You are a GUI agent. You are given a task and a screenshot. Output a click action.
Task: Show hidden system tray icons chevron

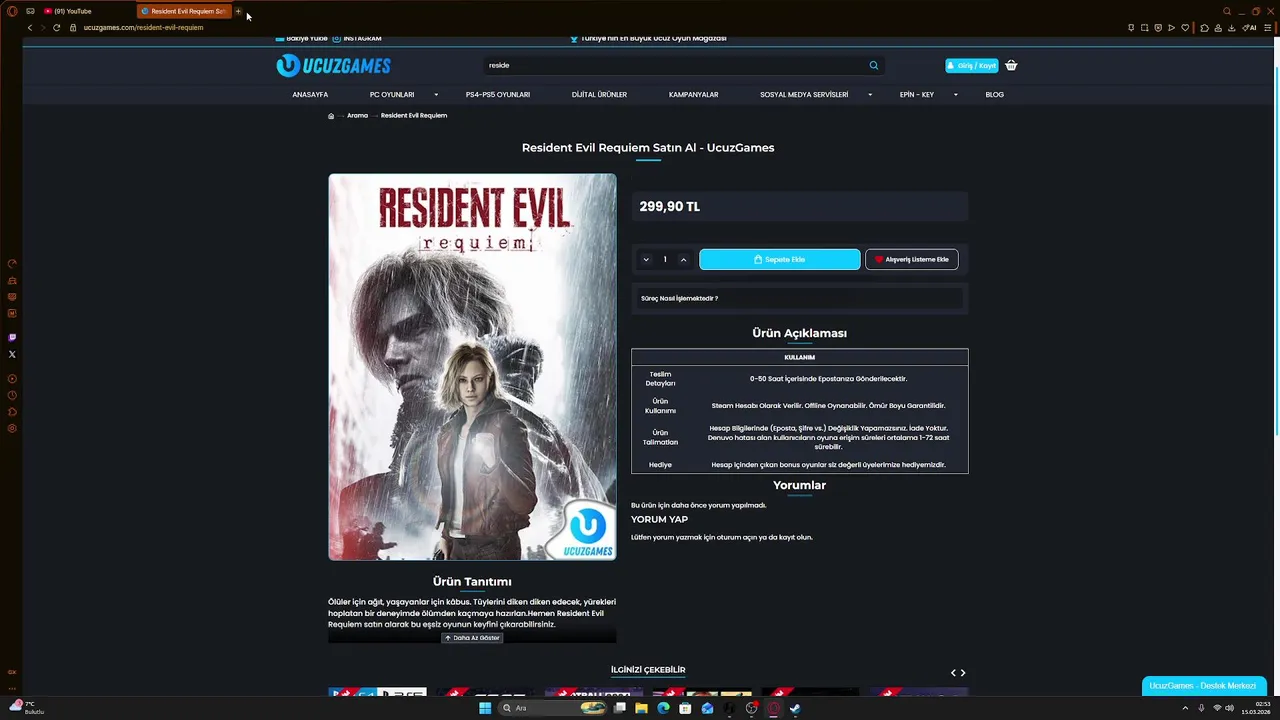tap(1185, 708)
